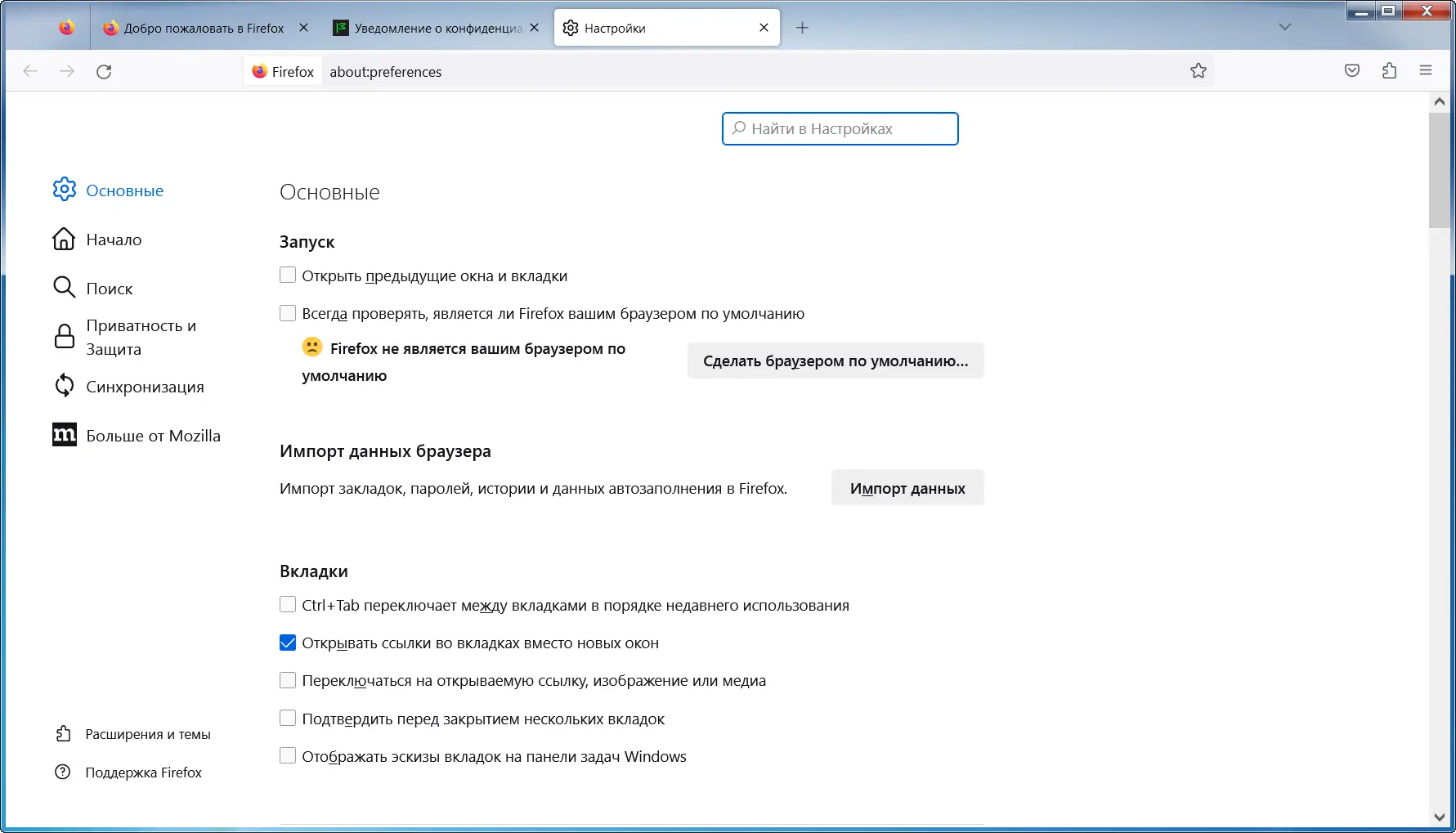Uncheck Открывать ссылки во вкладках checkbox
The height and width of the screenshot is (833, 1456).
(x=288, y=643)
